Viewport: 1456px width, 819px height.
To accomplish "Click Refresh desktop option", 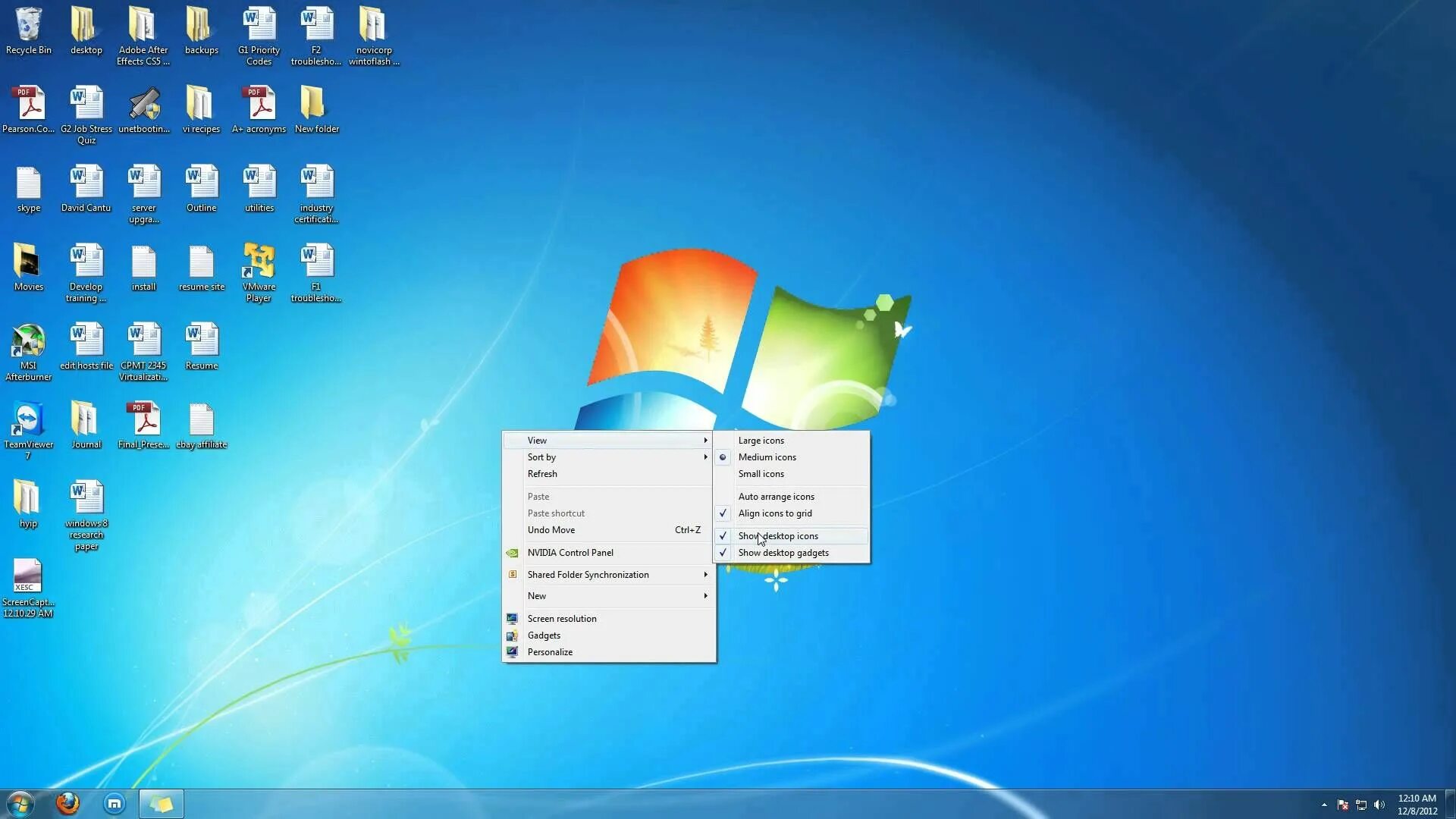I will (542, 473).
